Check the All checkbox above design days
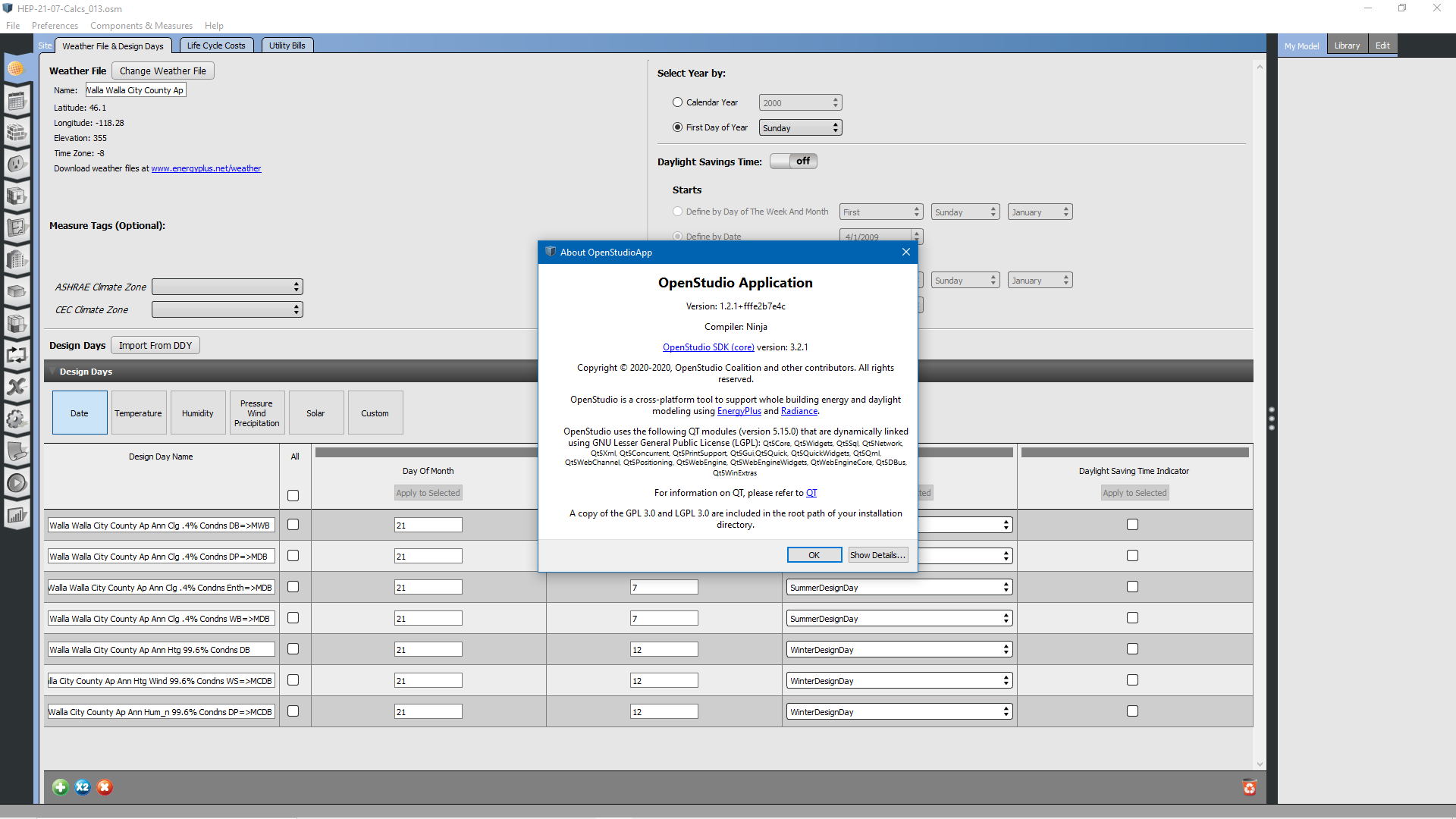1456x819 pixels. tap(293, 495)
